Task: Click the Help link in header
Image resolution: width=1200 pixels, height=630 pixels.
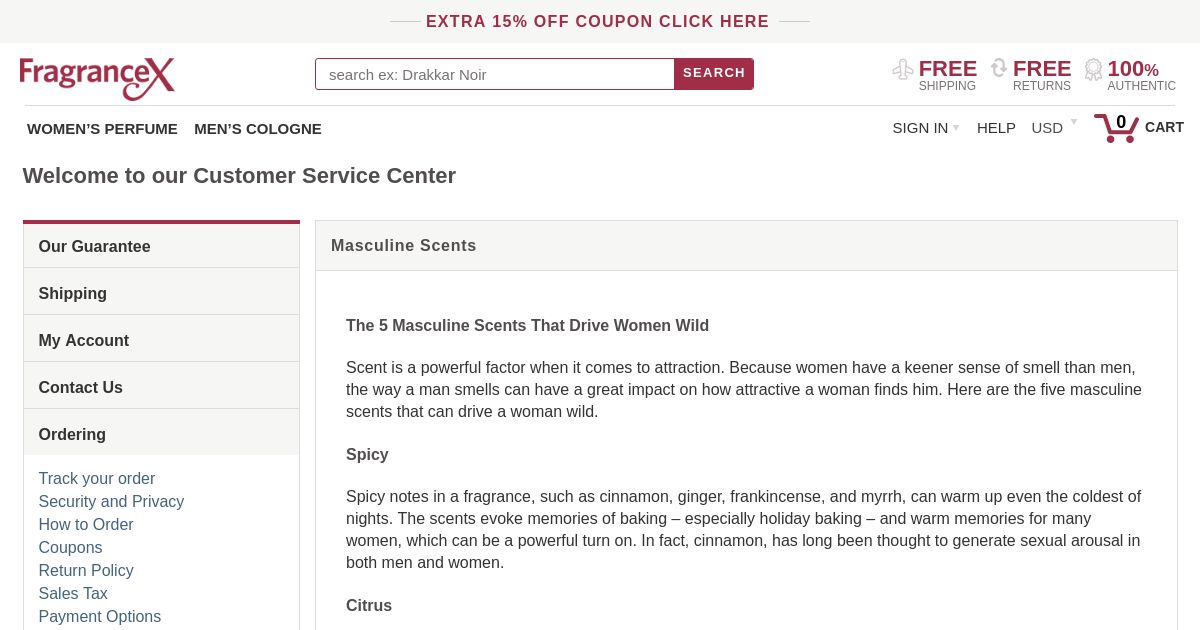Action: pos(996,128)
